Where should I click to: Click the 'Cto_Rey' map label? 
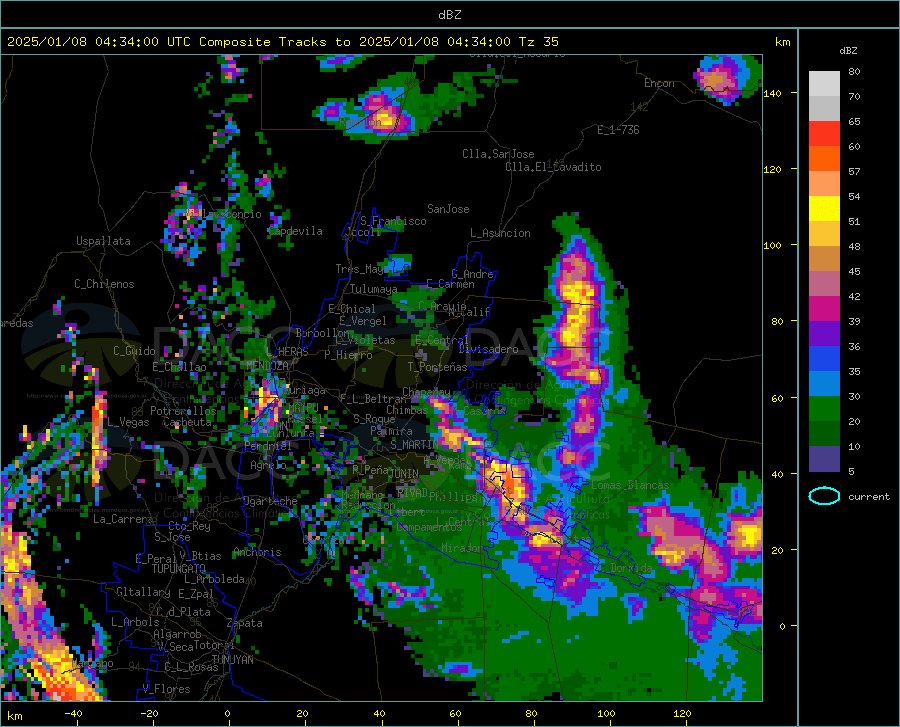coord(189,526)
